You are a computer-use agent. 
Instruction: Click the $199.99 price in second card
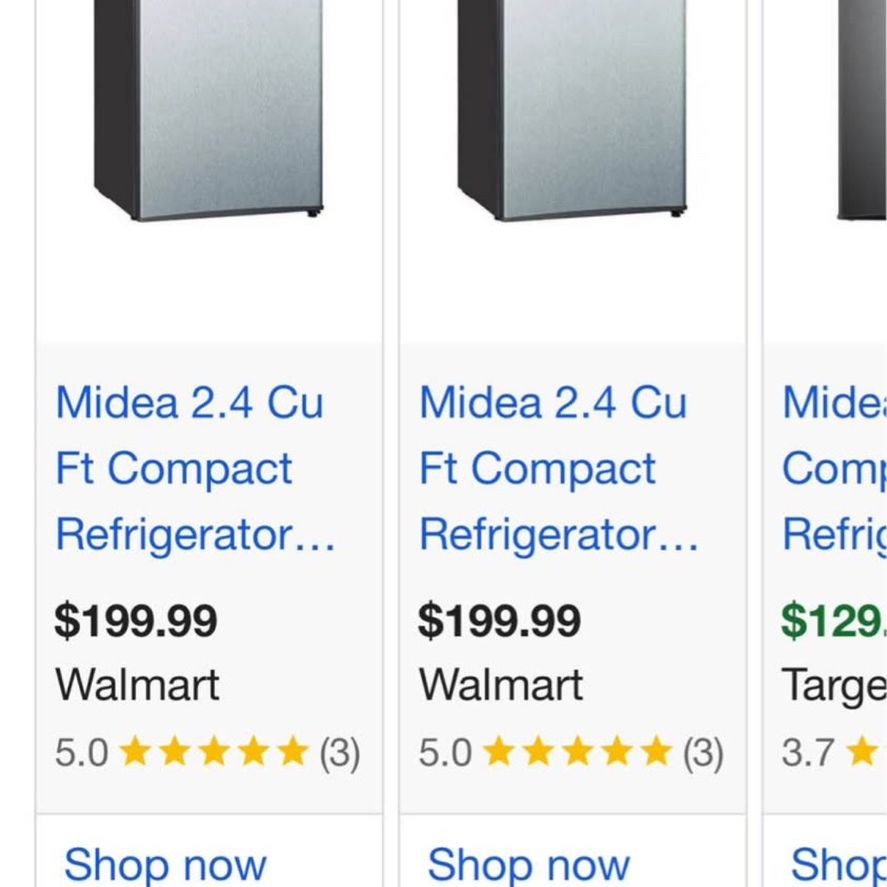click(x=500, y=621)
